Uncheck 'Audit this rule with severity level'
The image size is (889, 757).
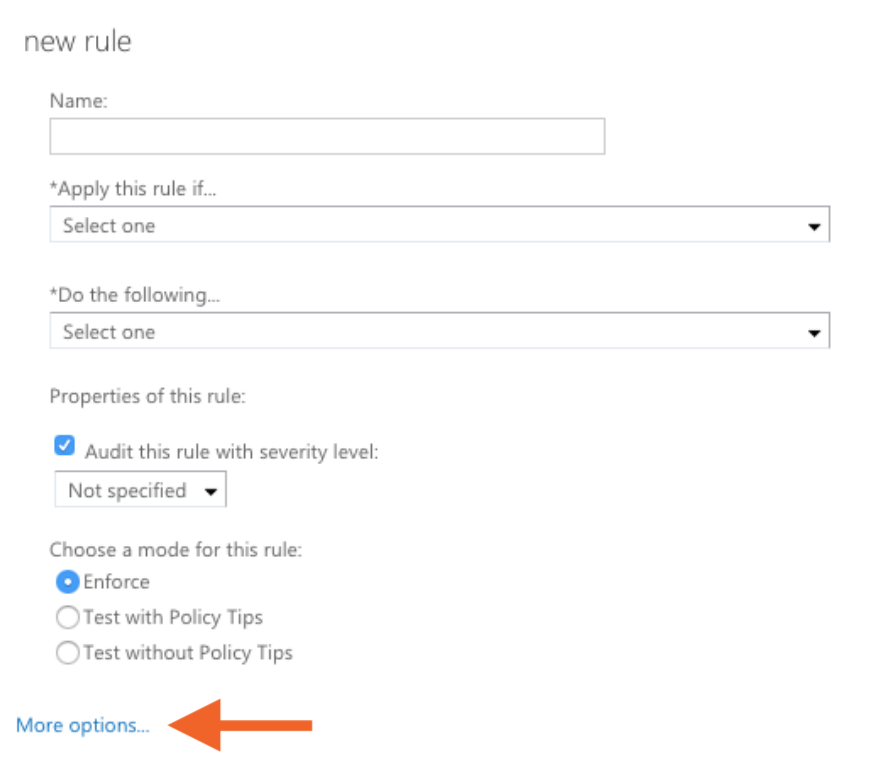[x=64, y=445]
